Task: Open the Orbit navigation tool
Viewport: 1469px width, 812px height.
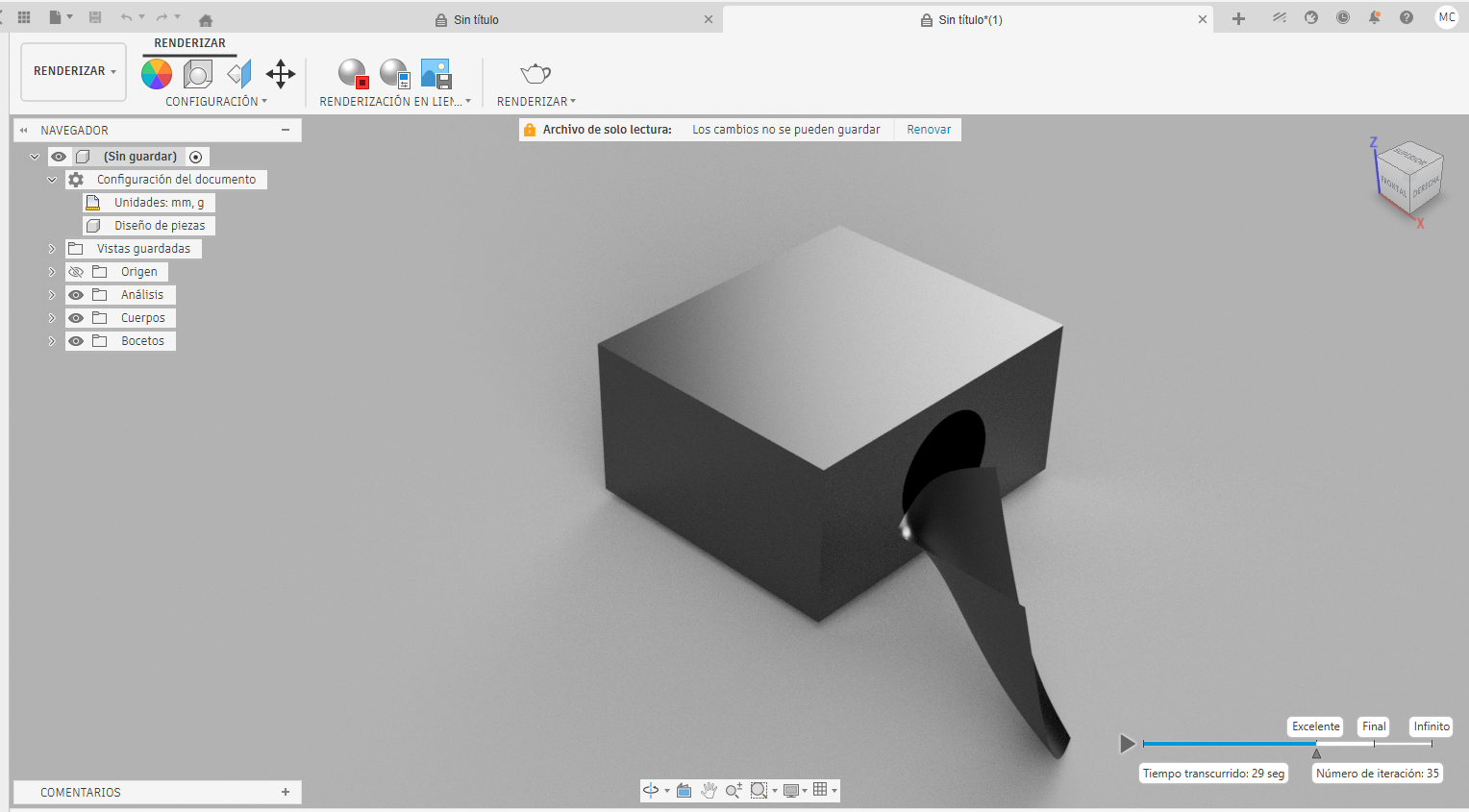Action: point(651,790)
